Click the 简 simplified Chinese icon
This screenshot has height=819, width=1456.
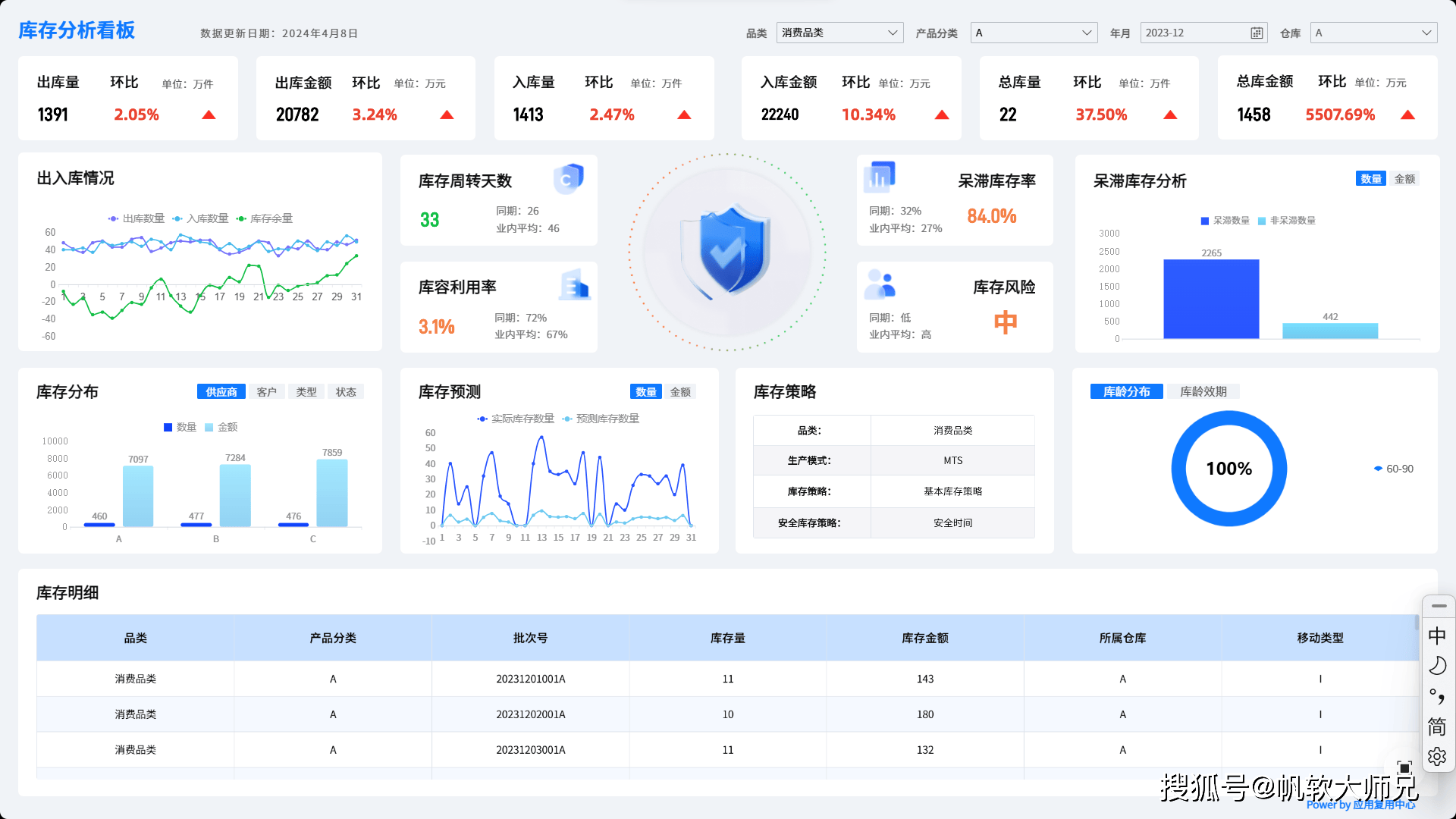coord(1437,726)
